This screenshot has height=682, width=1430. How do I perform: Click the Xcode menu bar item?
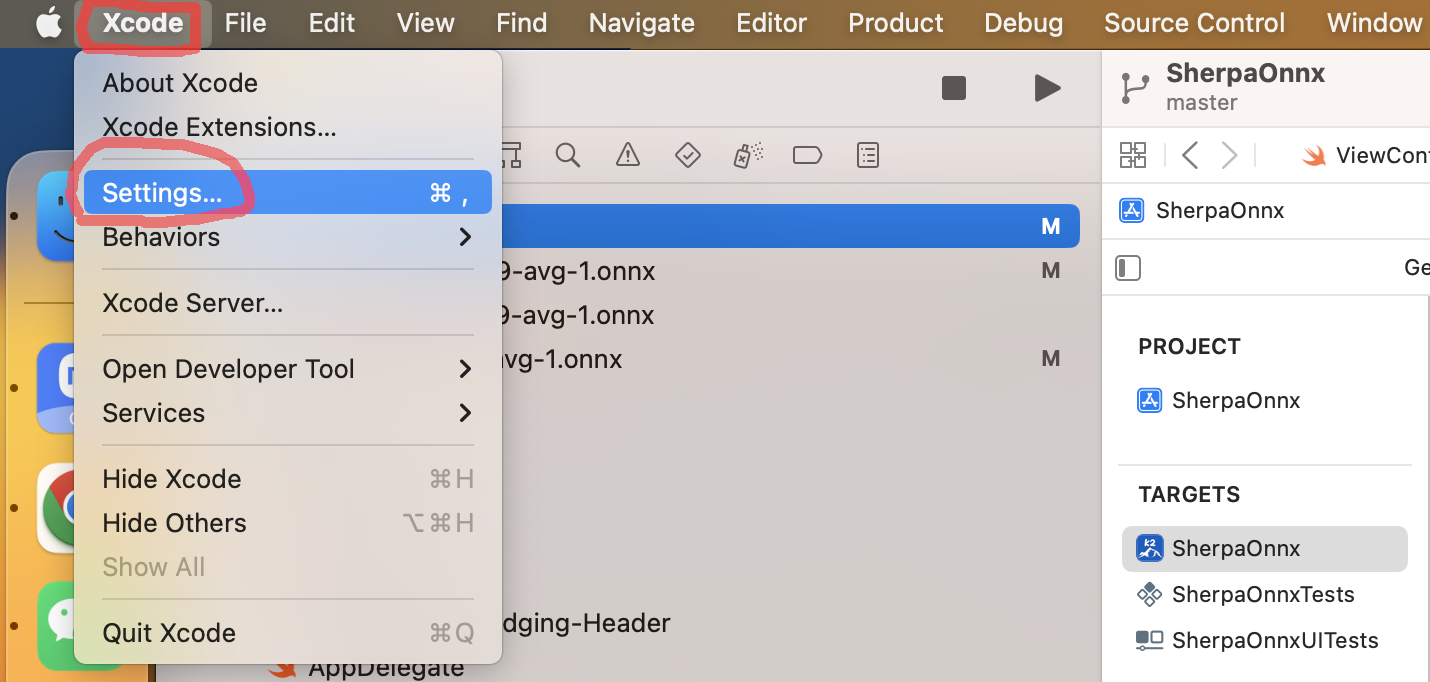(x=143, y=23)
